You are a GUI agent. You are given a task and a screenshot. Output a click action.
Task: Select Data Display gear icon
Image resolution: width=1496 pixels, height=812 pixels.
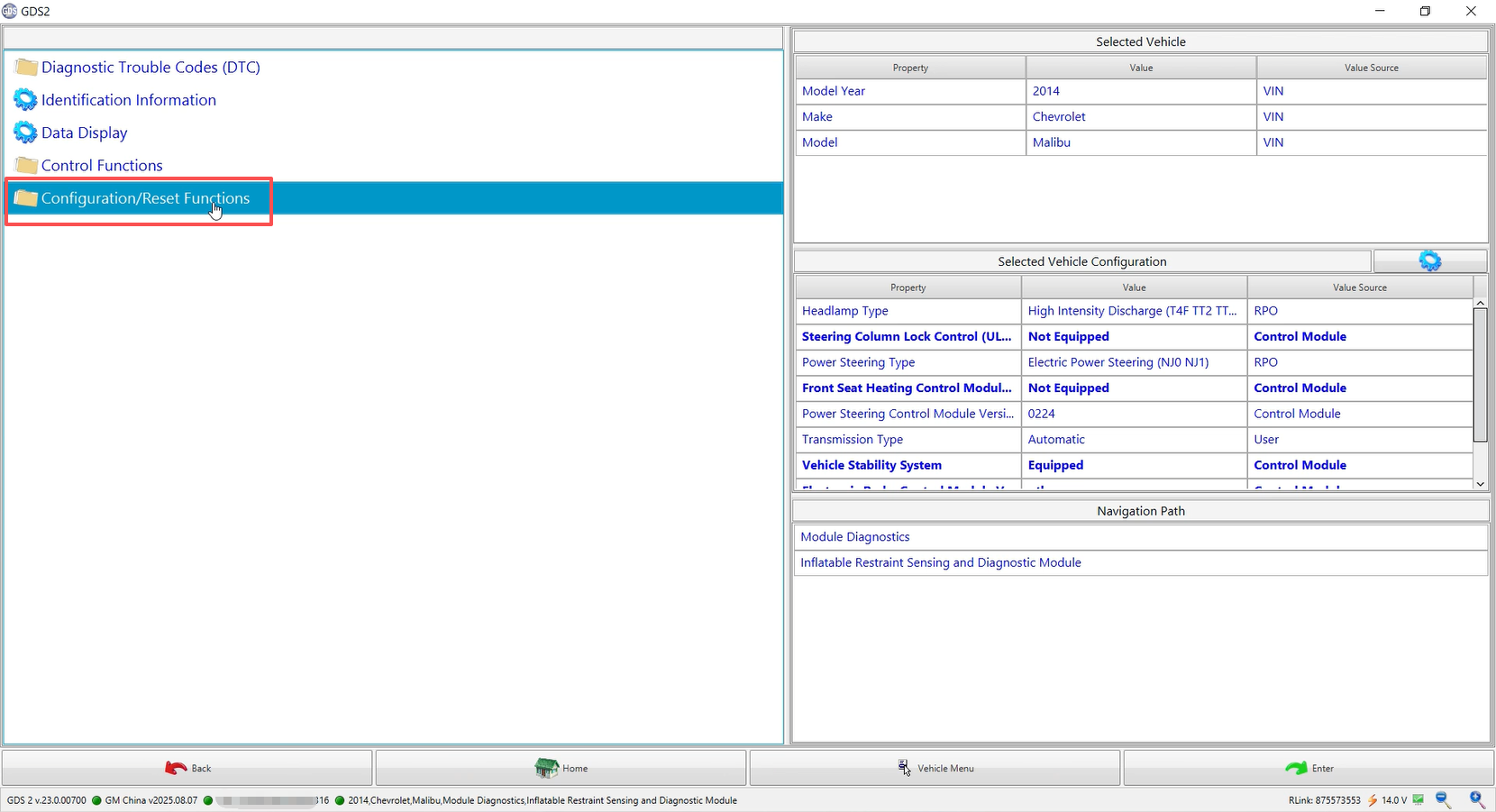coord(25,132)
